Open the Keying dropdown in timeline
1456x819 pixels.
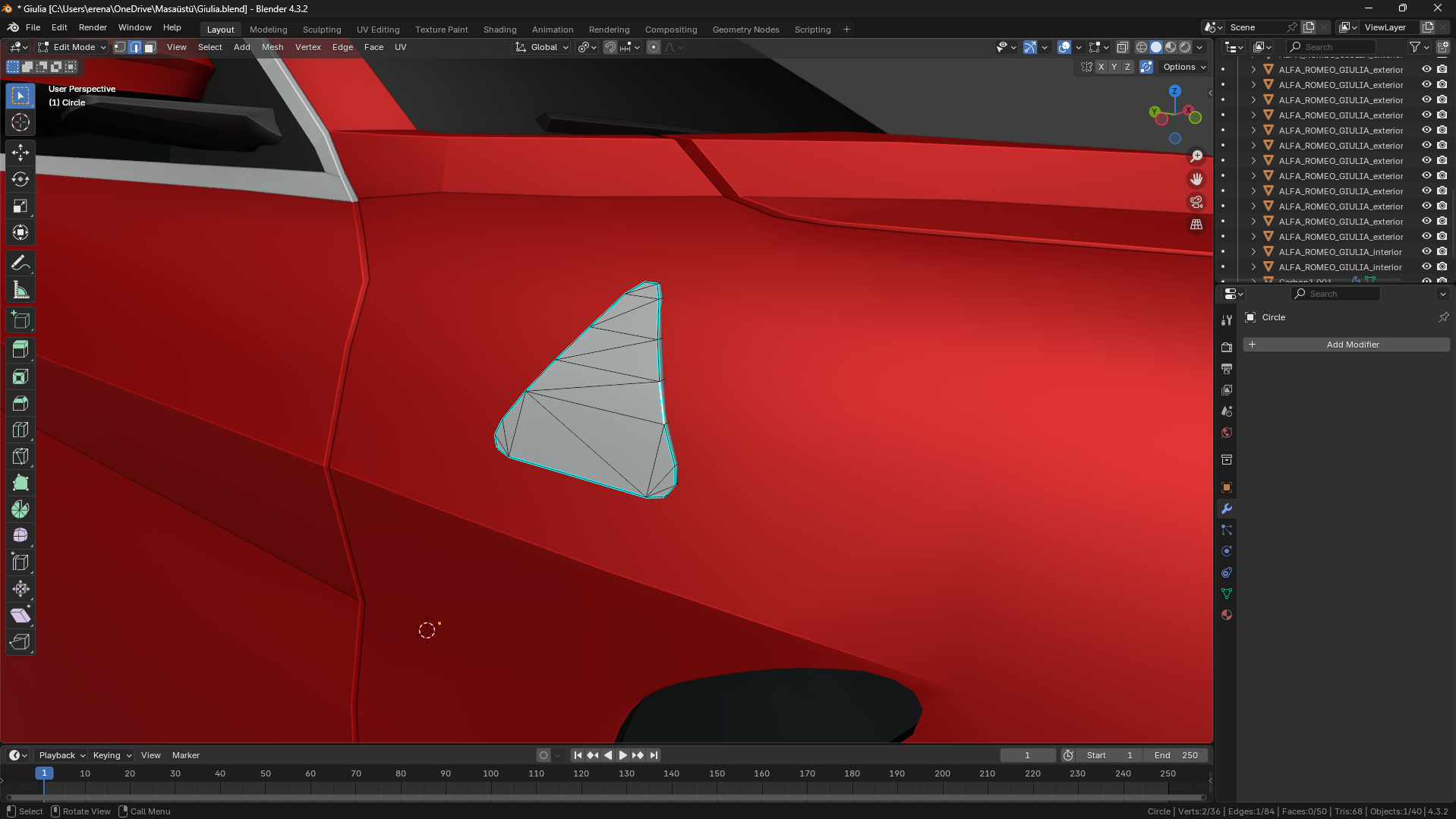point(112,755)
